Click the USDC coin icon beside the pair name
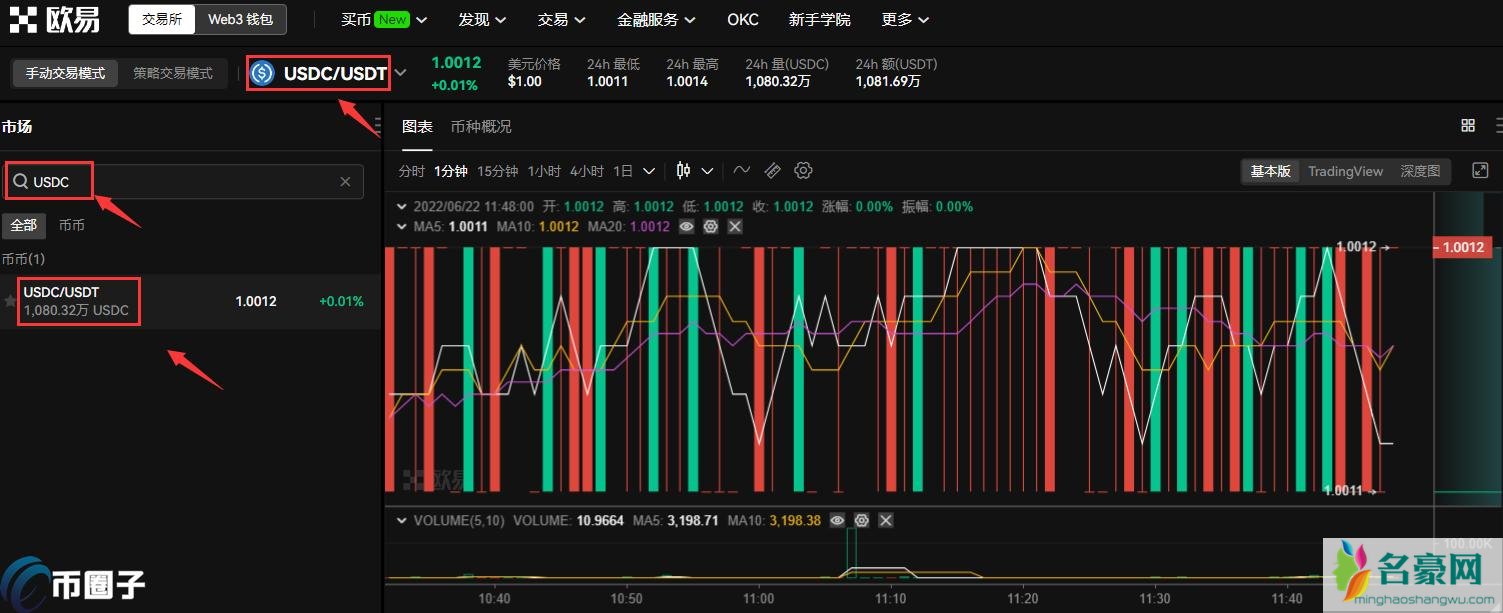The width and height of the screenshot is (1503, 613). click(262, 73)
